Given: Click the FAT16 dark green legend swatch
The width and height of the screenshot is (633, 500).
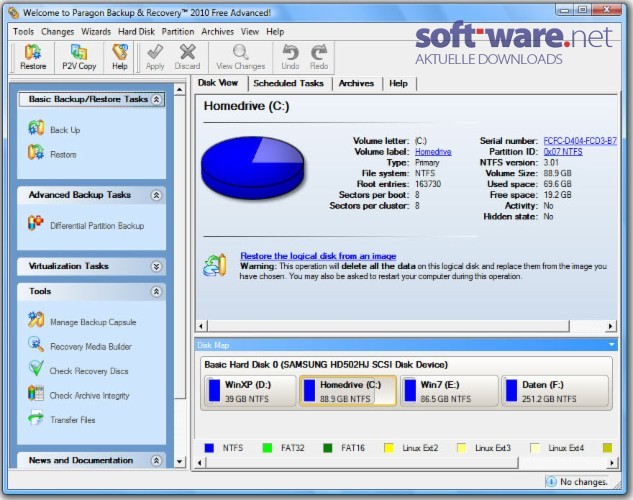Looking at the screenshot, I should (x=328, y=448).
